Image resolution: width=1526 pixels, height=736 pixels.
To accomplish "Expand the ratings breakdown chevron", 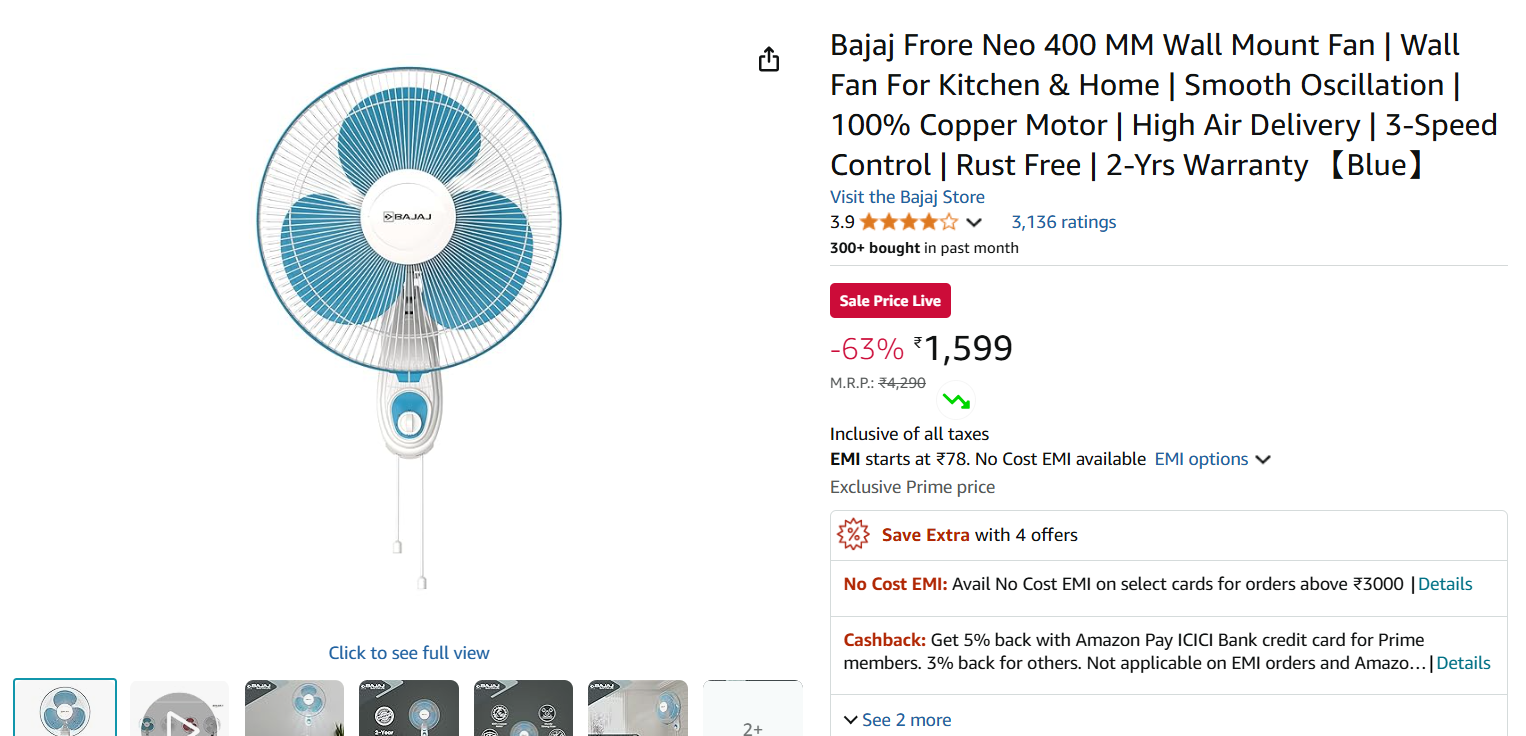I will click(974, 222).
